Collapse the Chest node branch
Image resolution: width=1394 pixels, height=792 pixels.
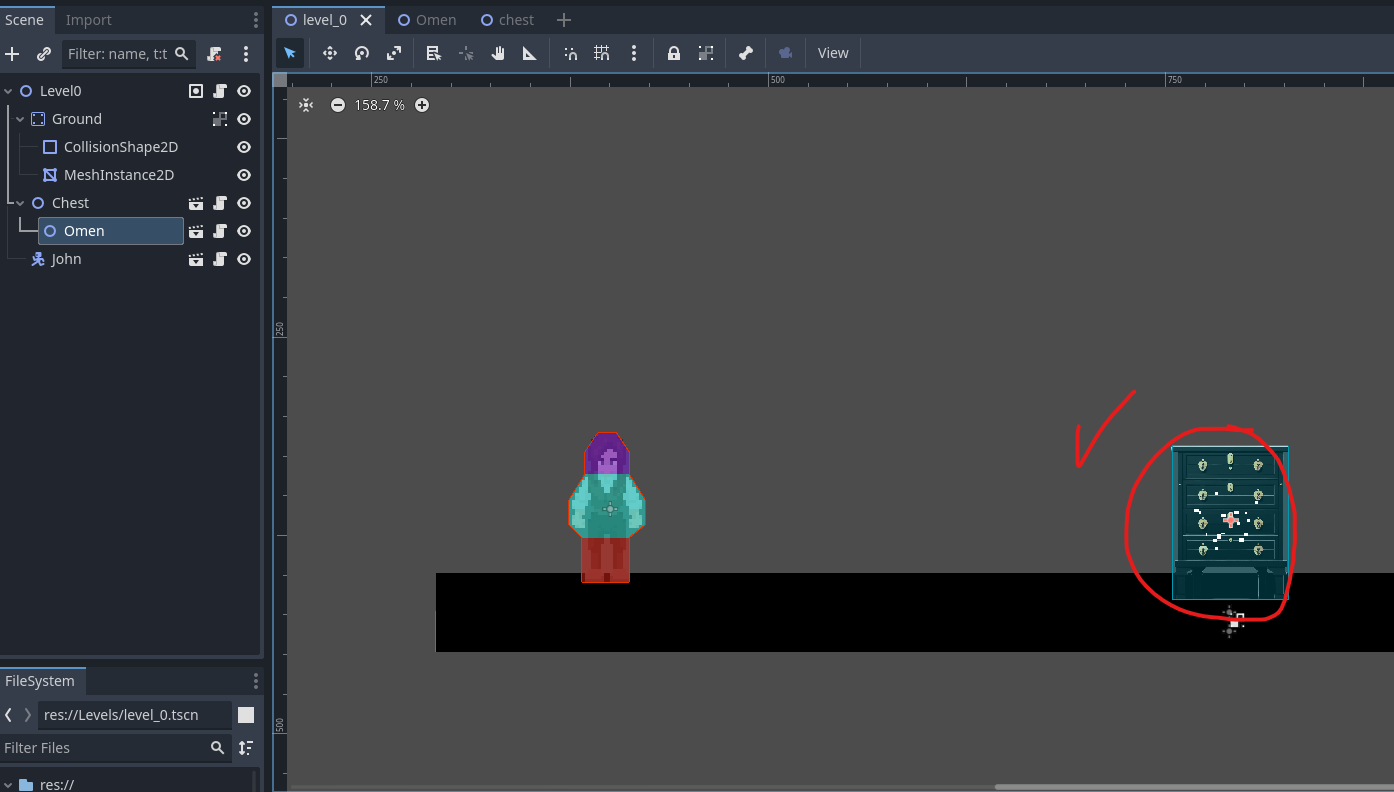click(x=19, y=202)
